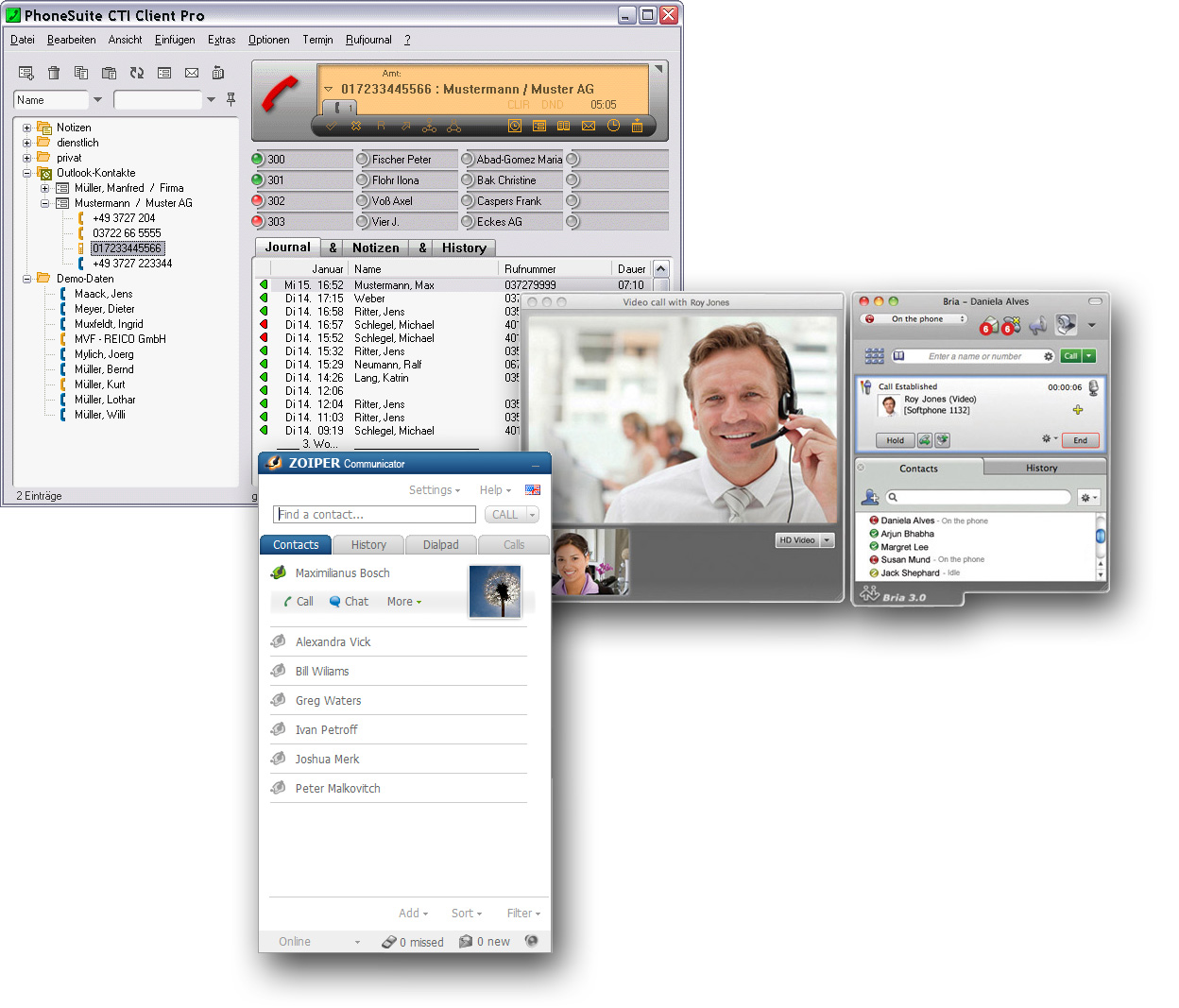Click the refresh arrows icon in PhoneSuite toolbar
The image size is (1179, 1008).
(137, 73)
